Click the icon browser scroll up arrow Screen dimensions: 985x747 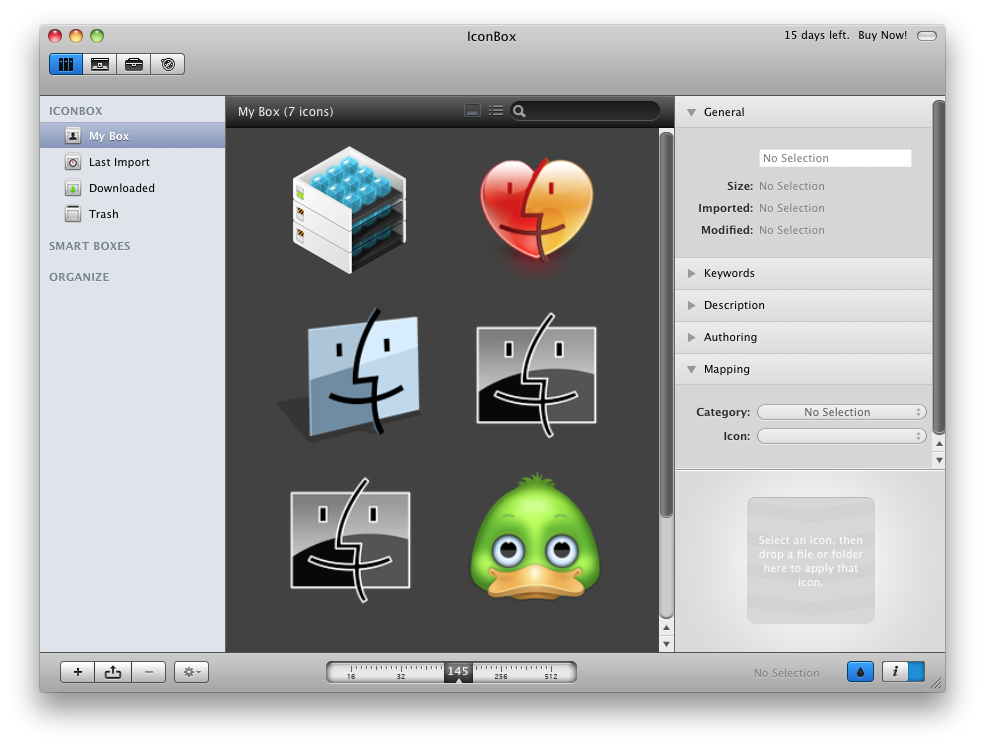[667, 628]
